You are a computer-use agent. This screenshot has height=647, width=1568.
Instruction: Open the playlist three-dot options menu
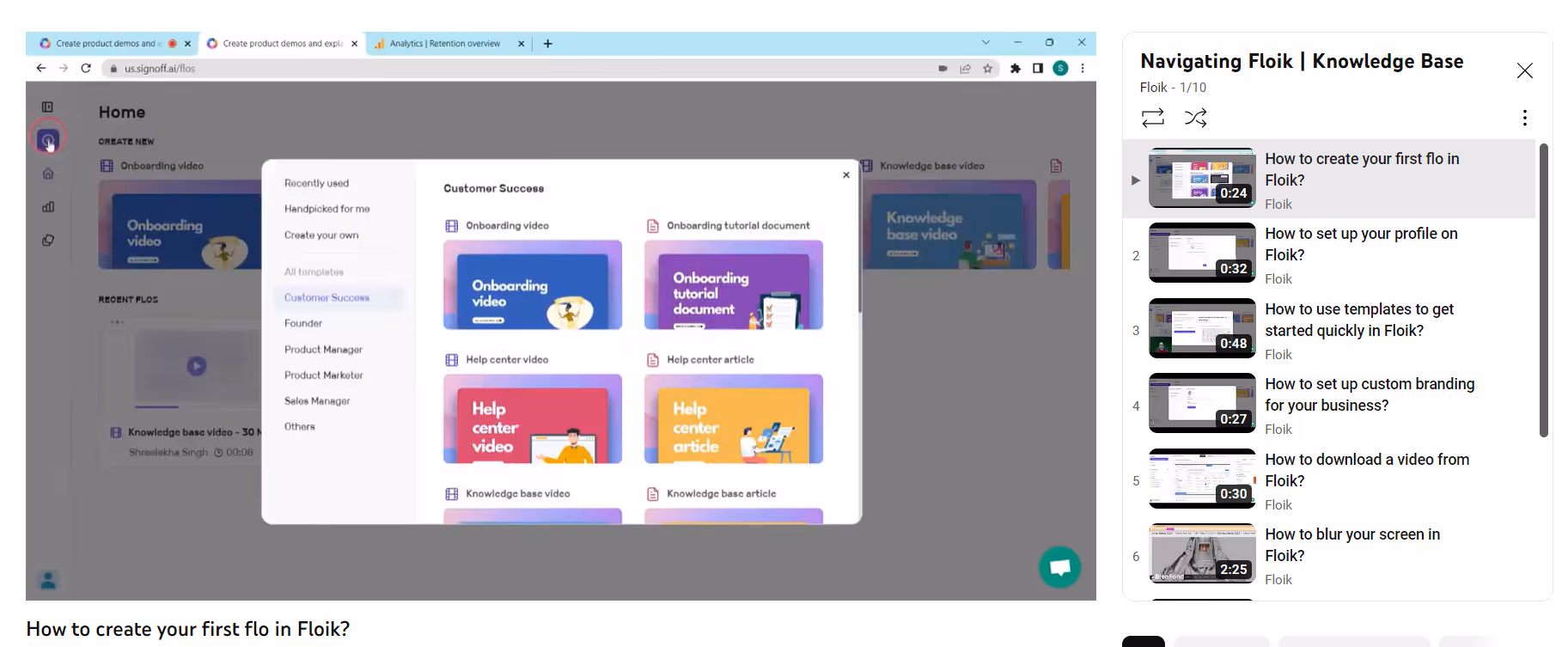[1524, 118]
